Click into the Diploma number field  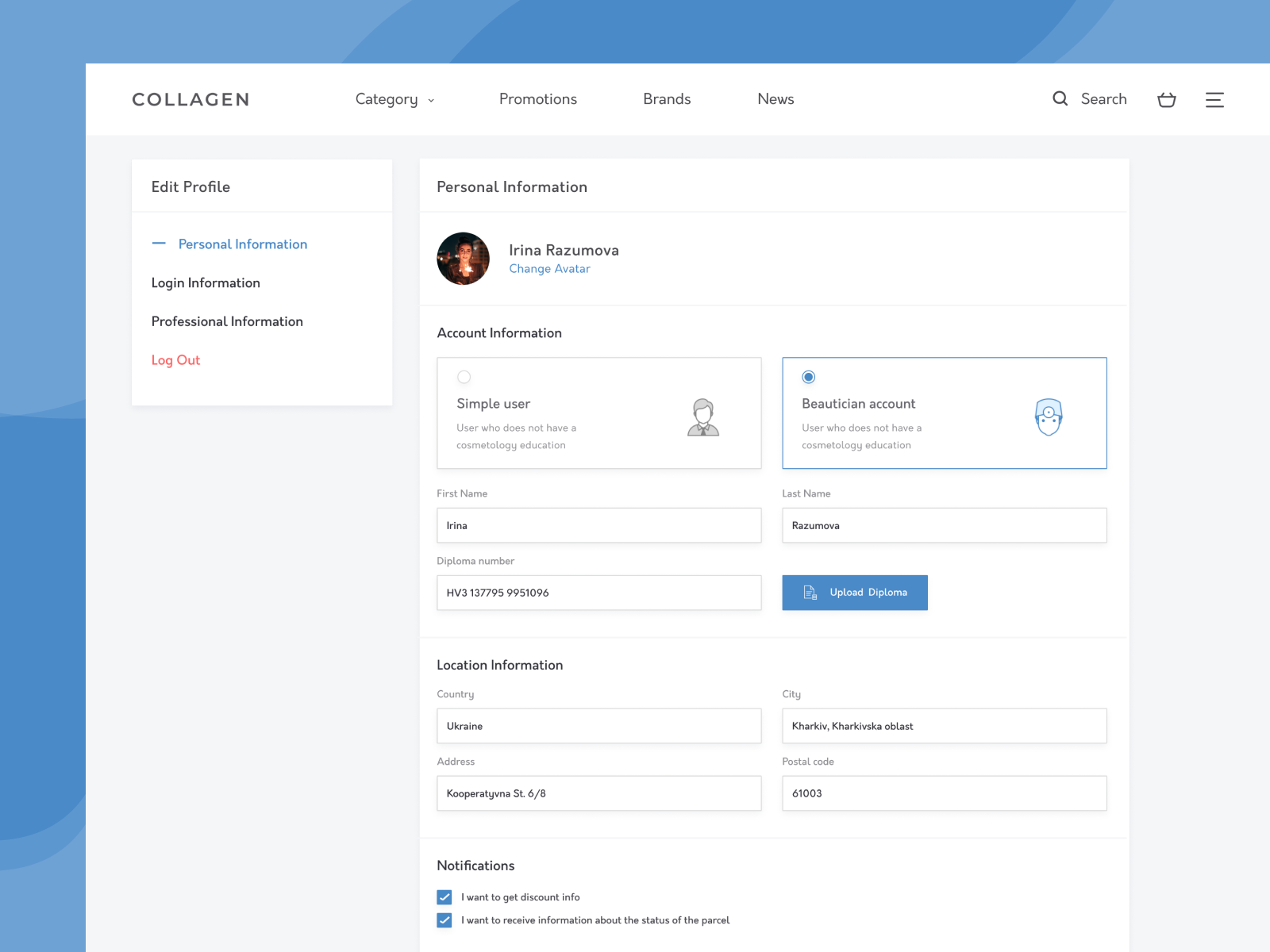[598, 593]
